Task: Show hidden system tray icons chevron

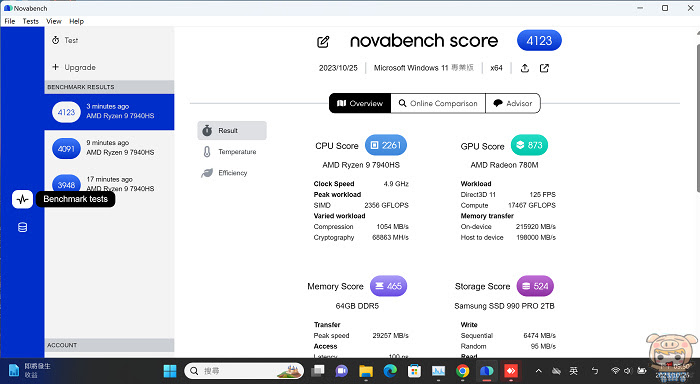Action: coord(539,371)
